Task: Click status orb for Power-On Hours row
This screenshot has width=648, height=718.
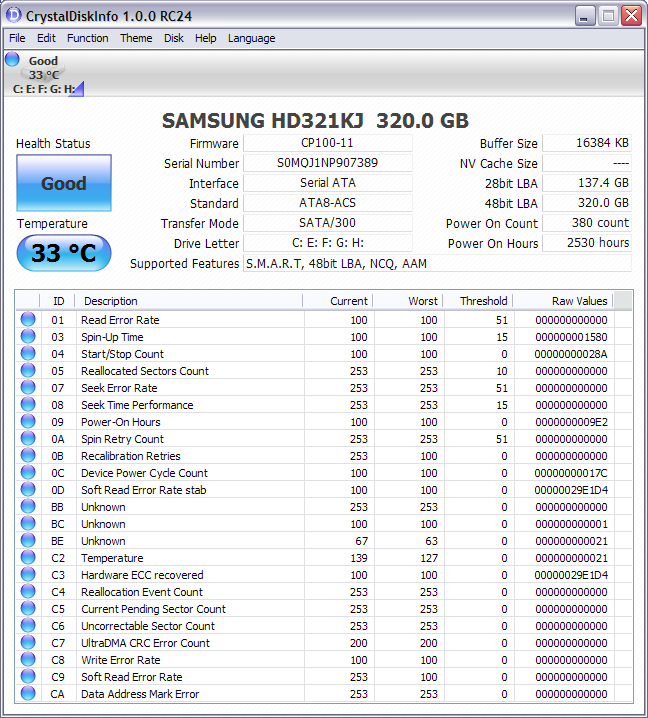Action: [28, 421]
